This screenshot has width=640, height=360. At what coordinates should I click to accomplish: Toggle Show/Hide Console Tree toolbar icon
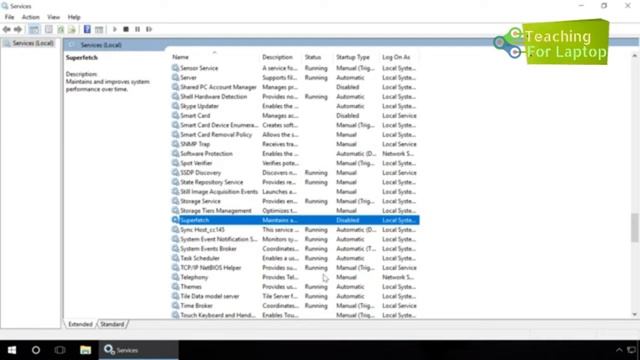34,29
